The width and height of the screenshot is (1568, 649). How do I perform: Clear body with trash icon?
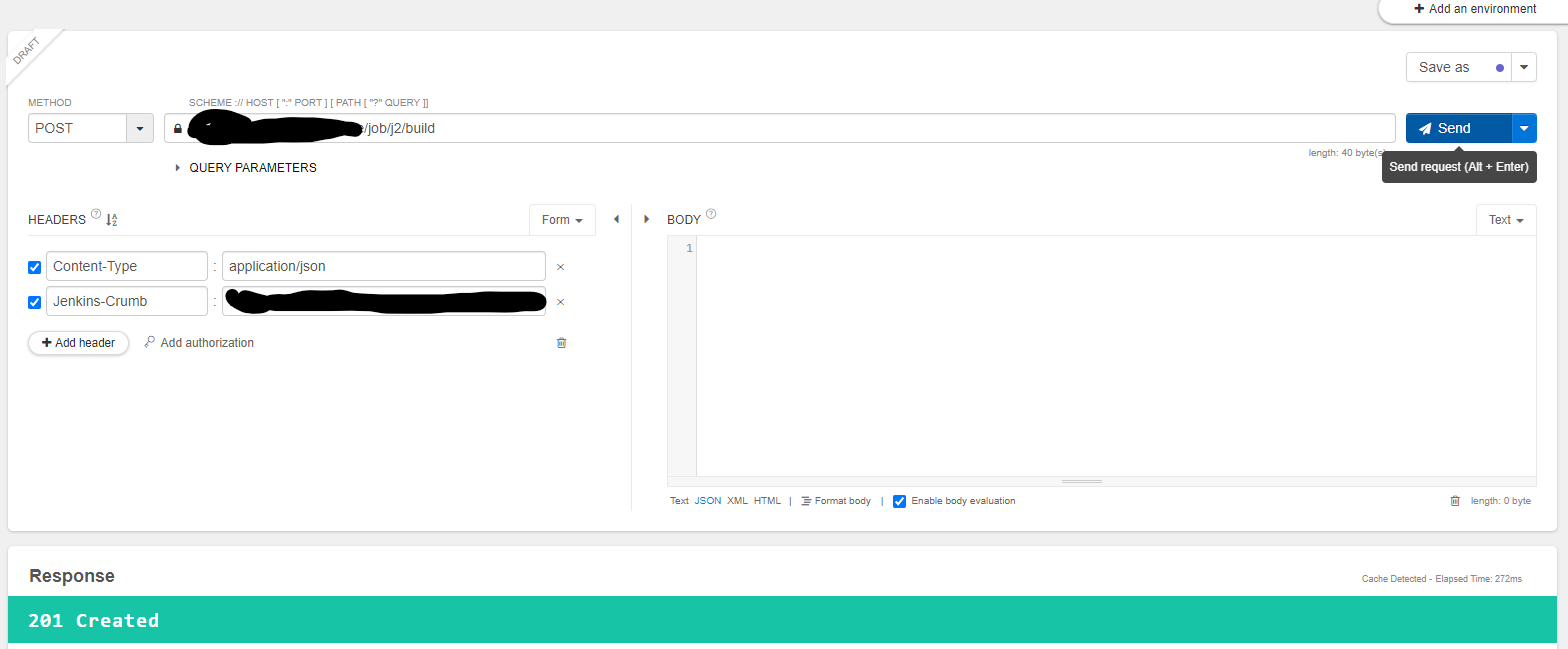(1455, 501)
